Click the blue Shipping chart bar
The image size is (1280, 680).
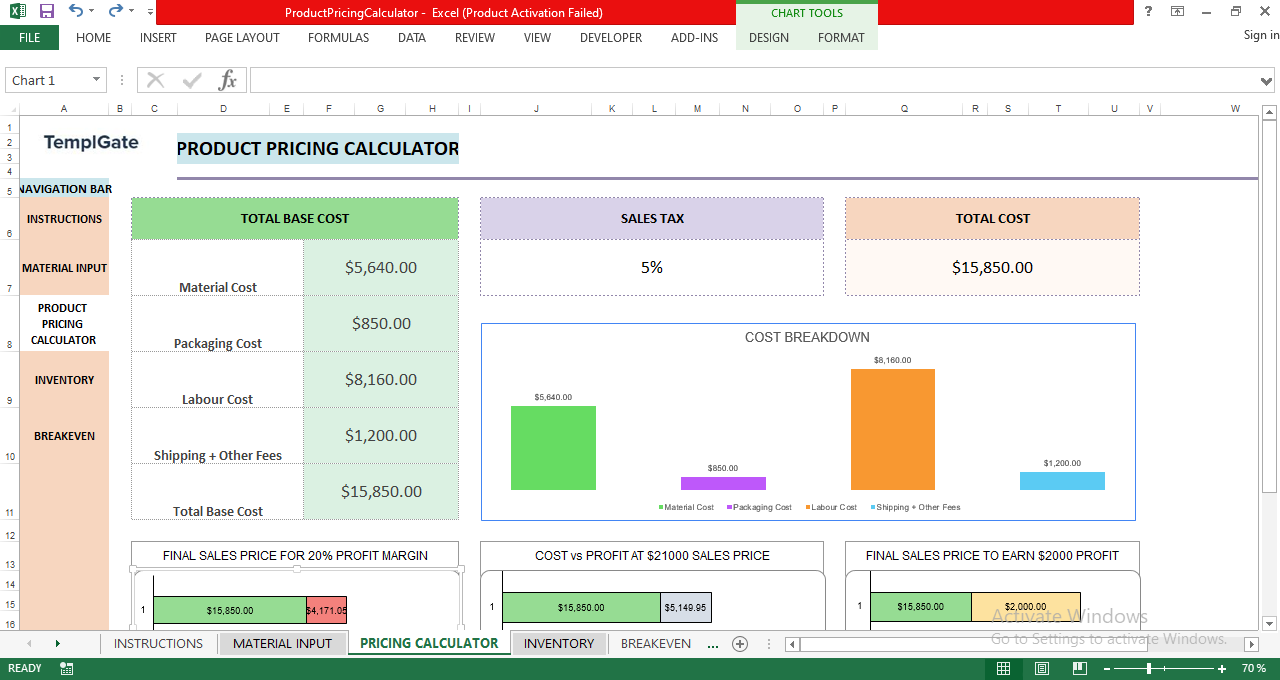(1062, 481)
